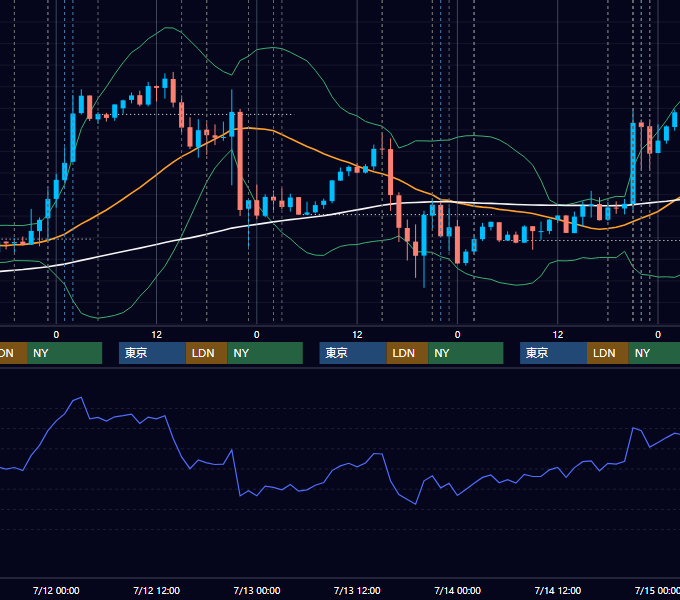
Task: Click the 7/13 12:00 date label
Action: (357, 590)
